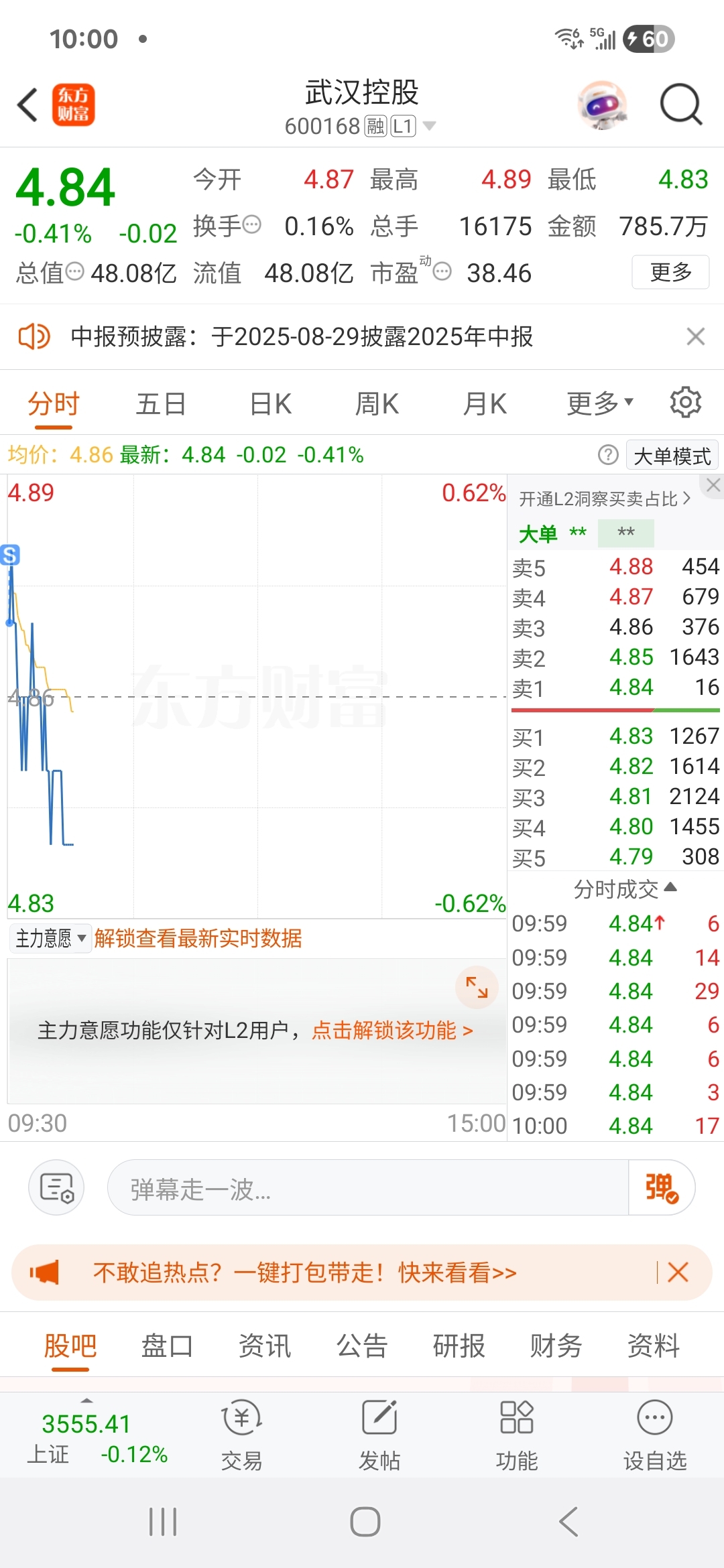
Task: Toggle 大单模式 button
Action: pos(672,456)
